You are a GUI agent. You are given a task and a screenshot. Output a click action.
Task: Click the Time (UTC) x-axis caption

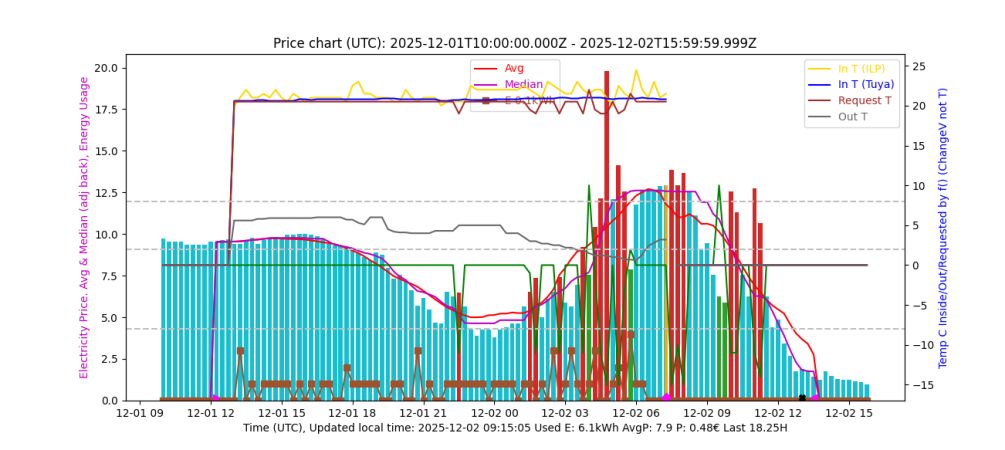[x=514, y=428]
